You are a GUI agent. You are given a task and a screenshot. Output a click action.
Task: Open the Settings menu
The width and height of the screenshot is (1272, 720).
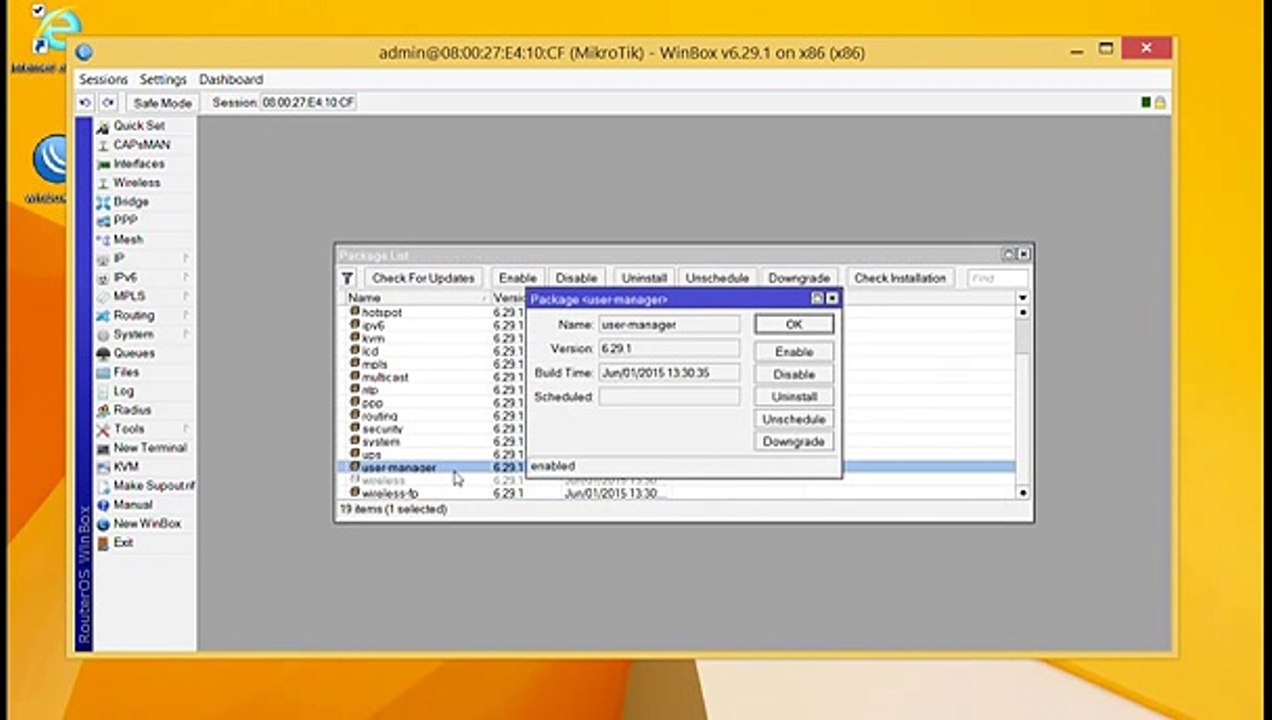163,79
